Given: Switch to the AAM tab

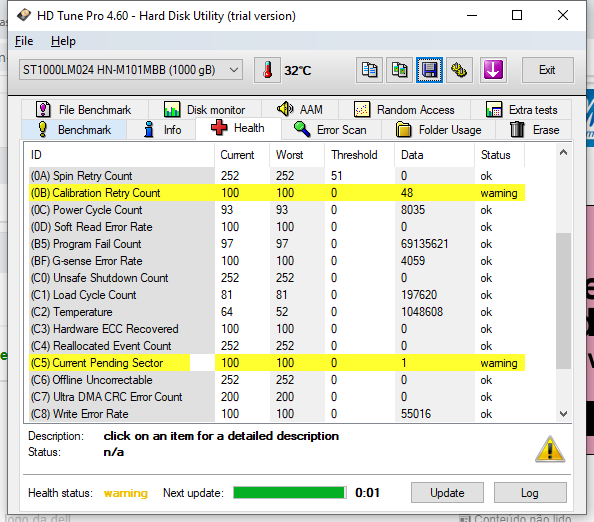Looking at the screenshot, I should (300, 110).
